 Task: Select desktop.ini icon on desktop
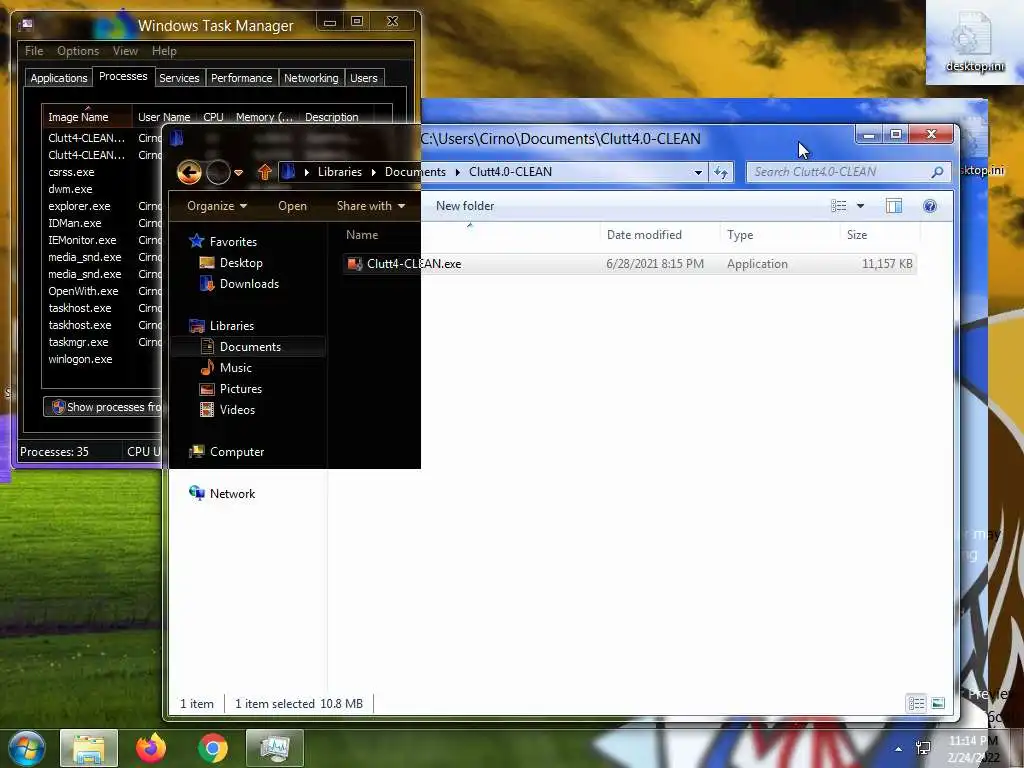(974, 43)
